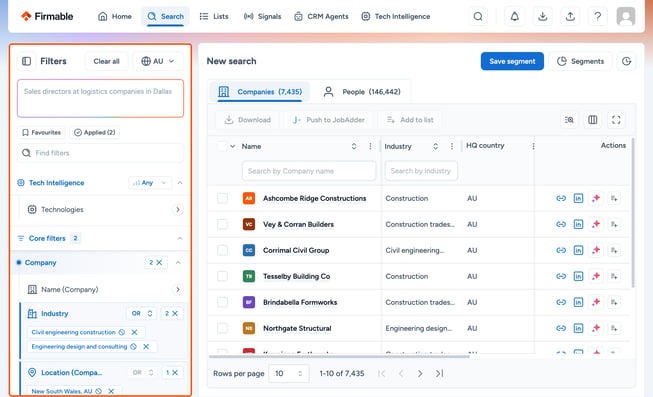
Task: Show Favourites filters
Action: click(41, 132)
